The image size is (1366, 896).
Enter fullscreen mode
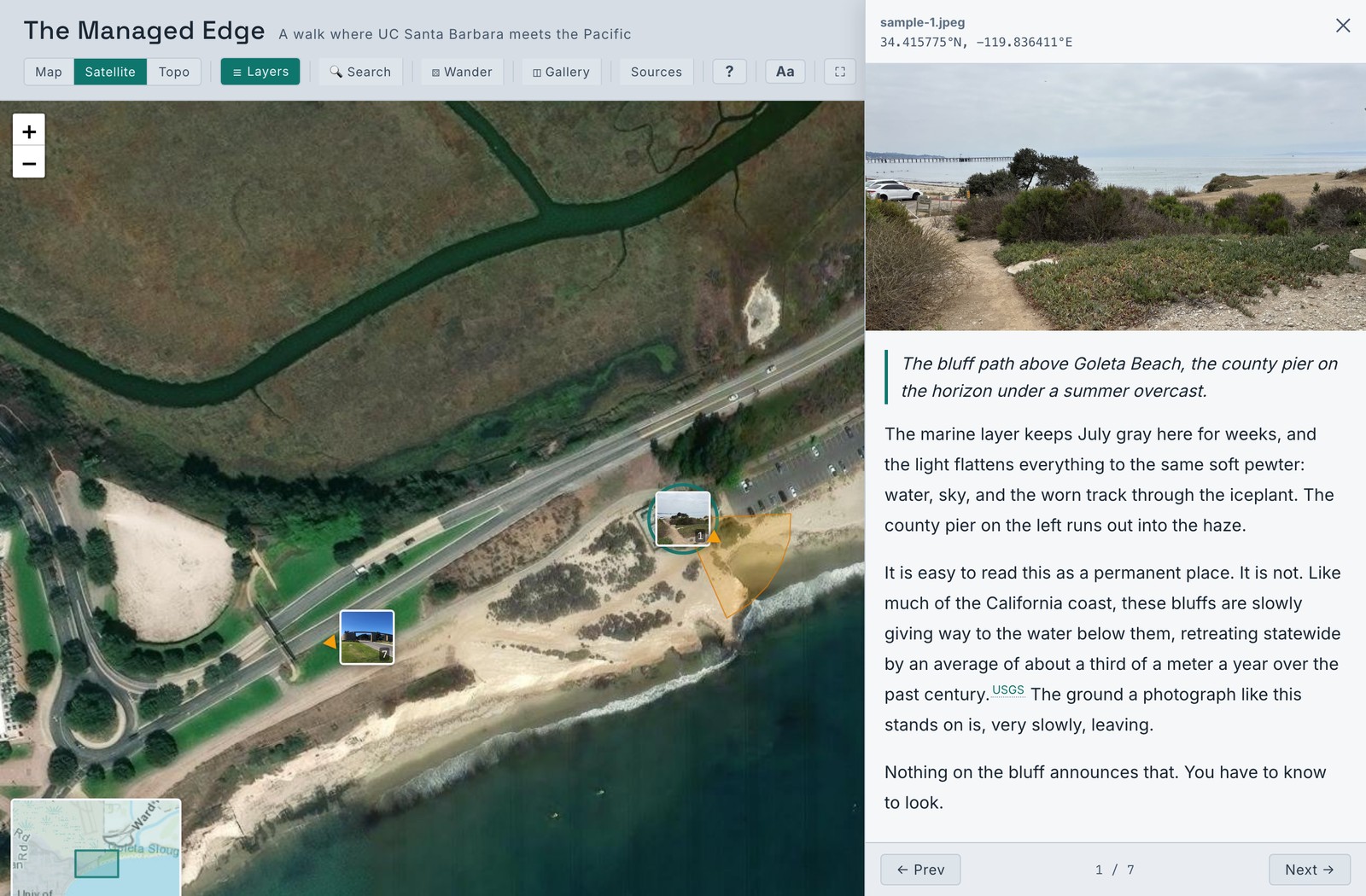840,72
